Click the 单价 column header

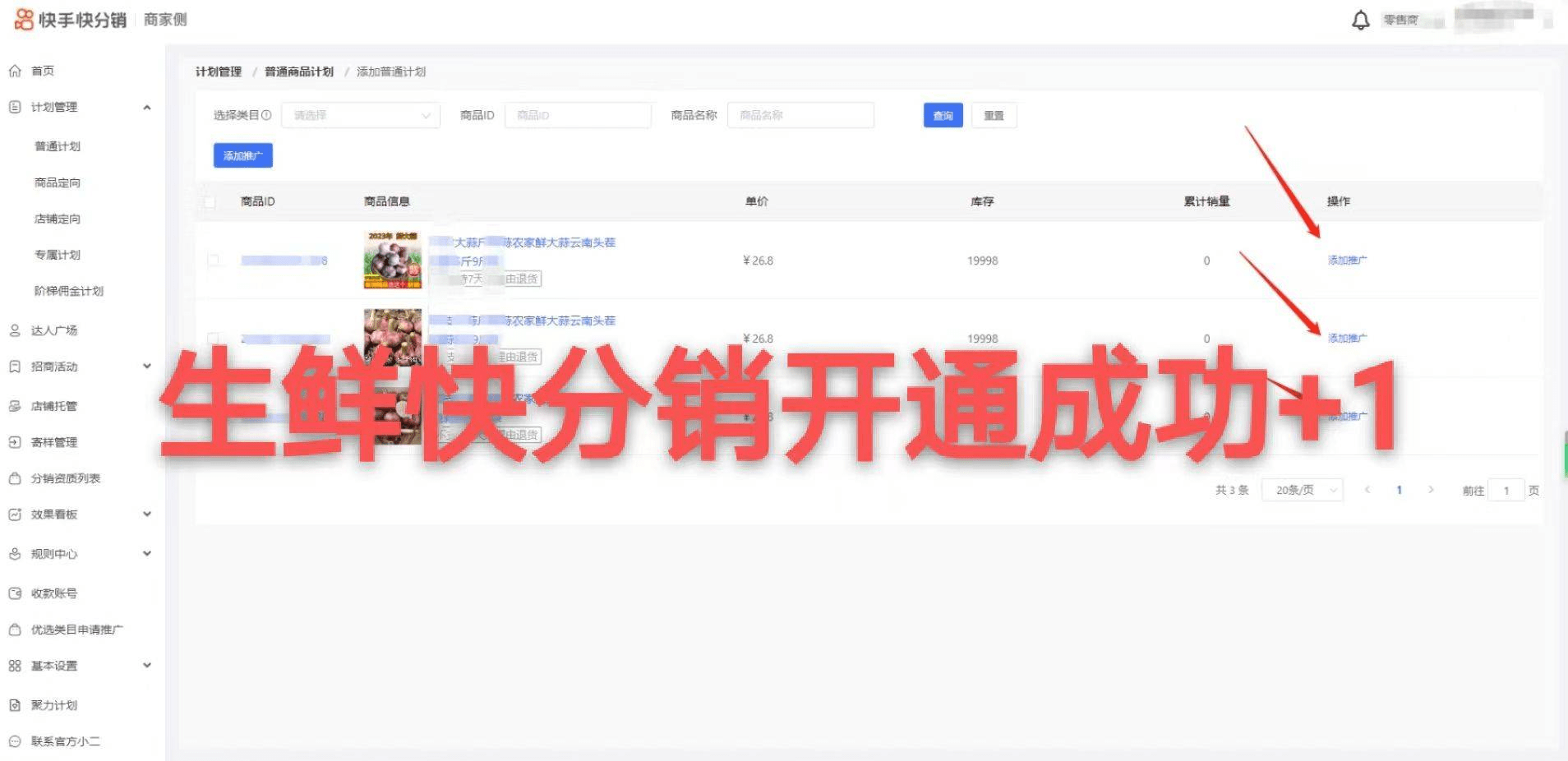point(757,201)
